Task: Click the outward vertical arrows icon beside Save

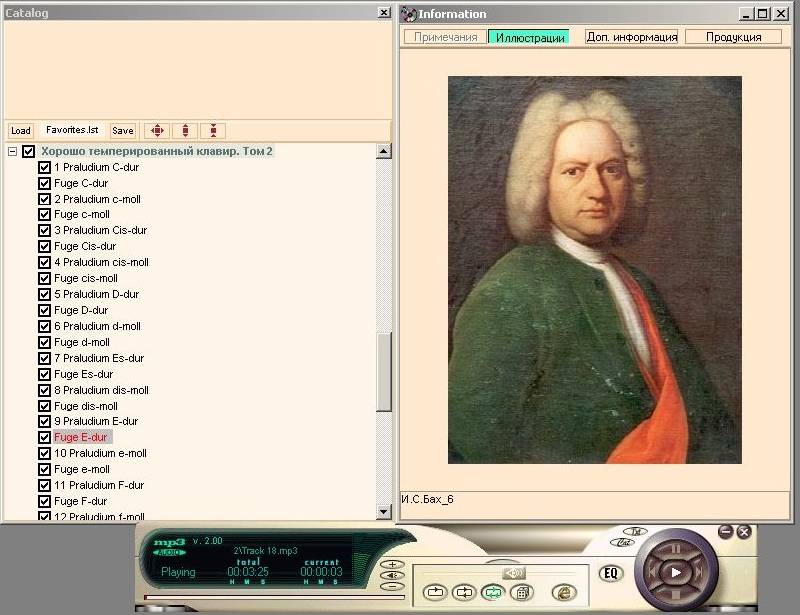Action: click(185, 131)
